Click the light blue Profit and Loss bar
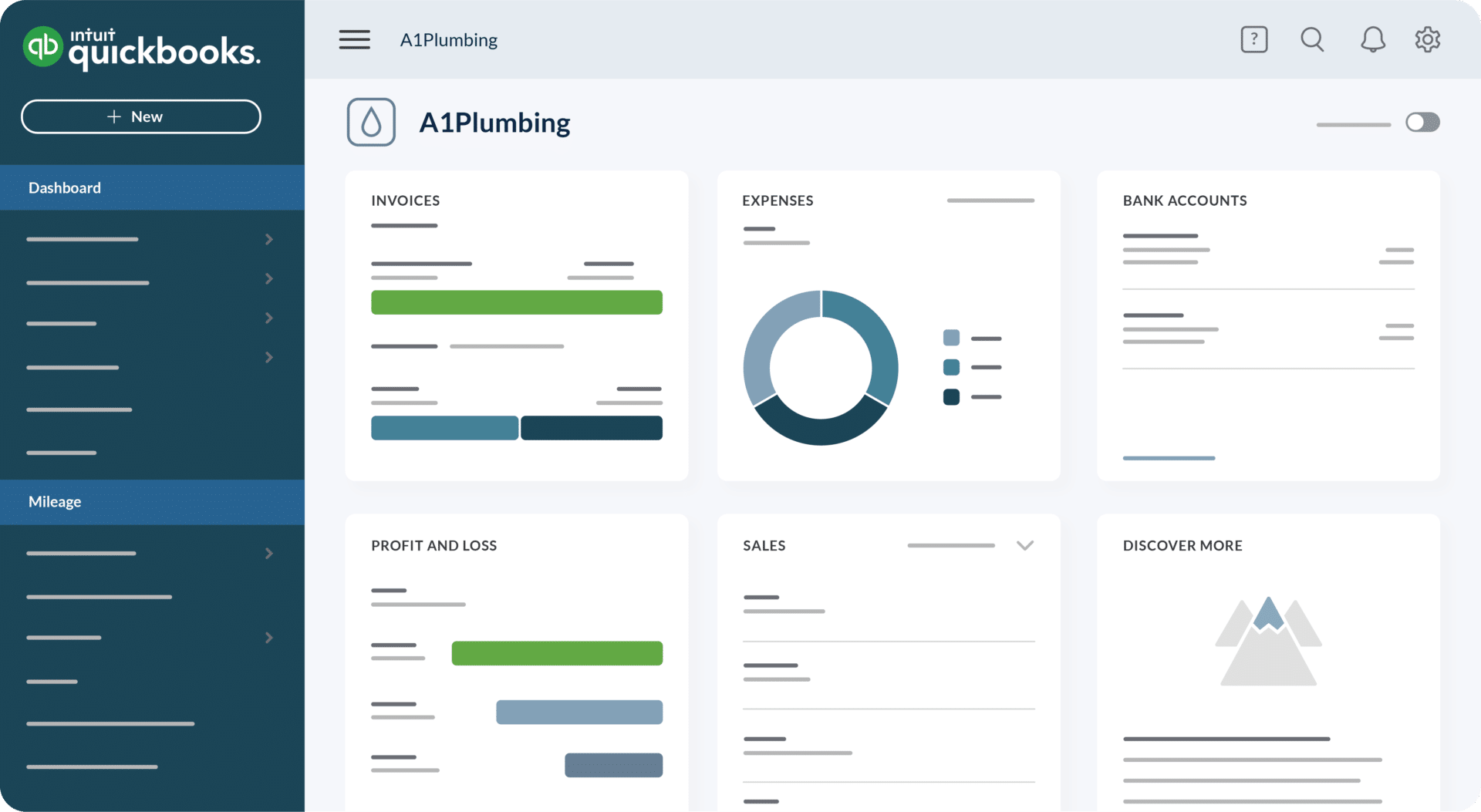The height and width of the screenshot is (812, 1481). [x=579, y=712]
